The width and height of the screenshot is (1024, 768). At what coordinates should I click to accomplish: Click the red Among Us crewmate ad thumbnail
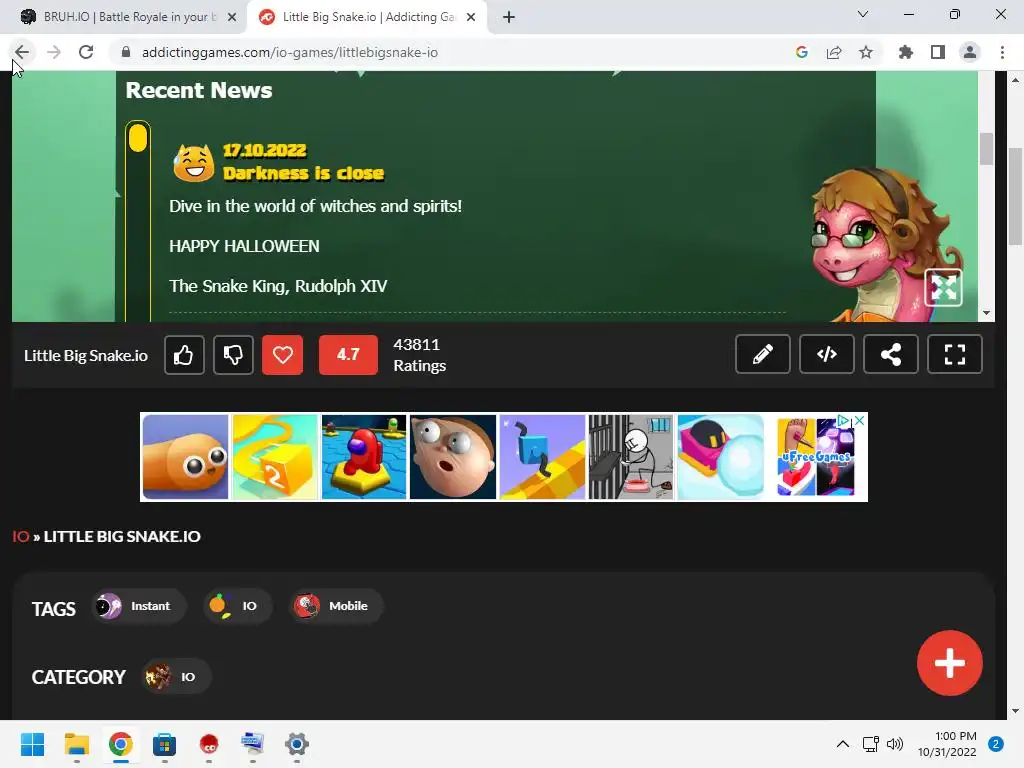364,456
